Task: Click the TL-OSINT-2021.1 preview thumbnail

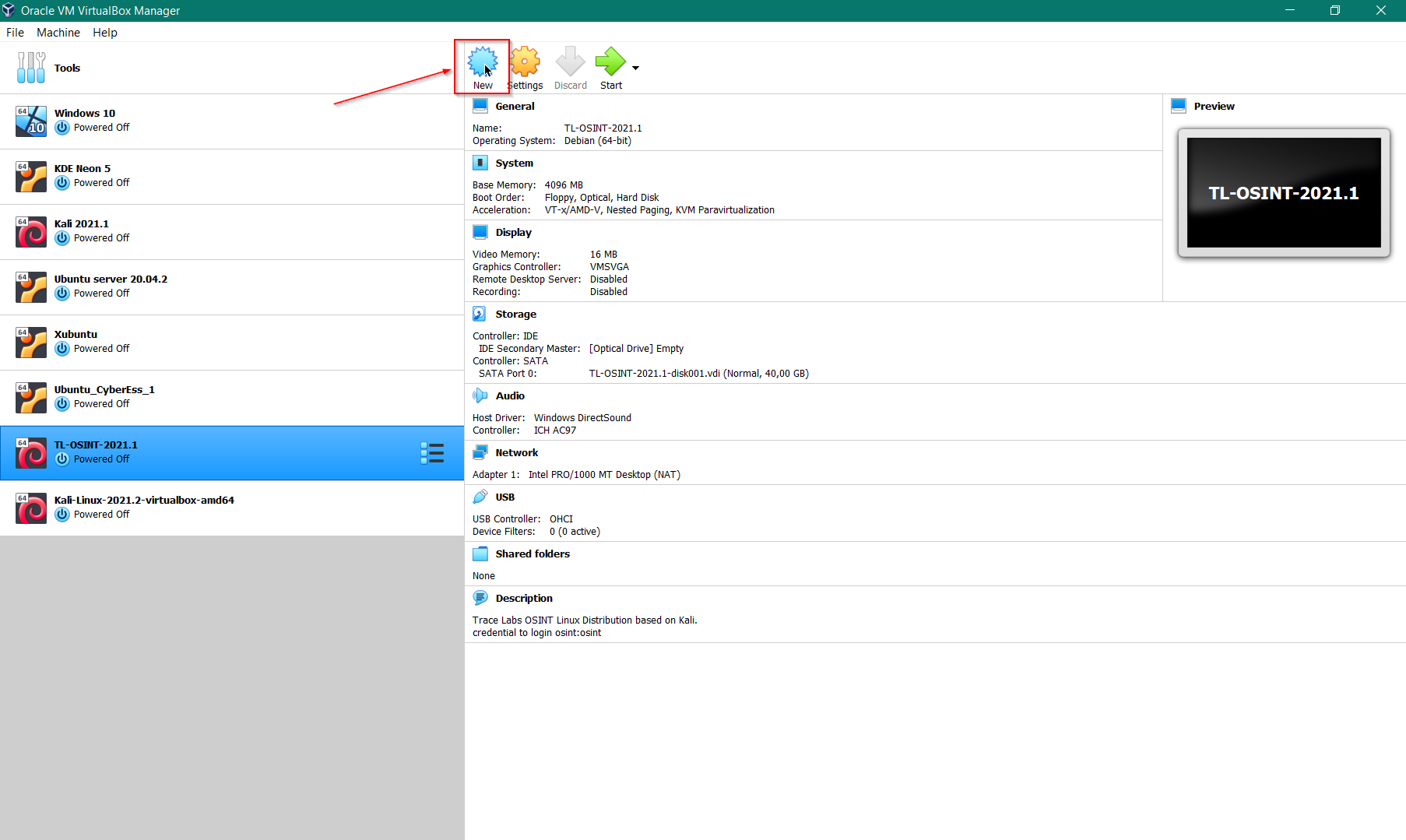Action: tap(1283, 193)
